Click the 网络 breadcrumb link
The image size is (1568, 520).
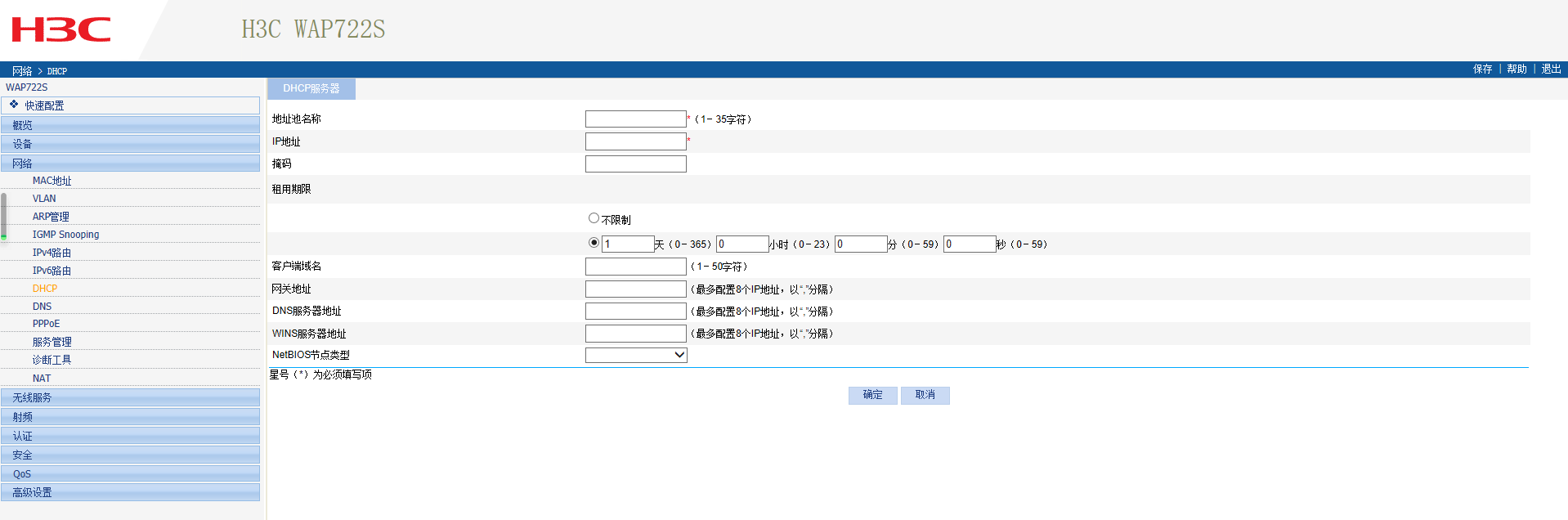click(22, 71)
